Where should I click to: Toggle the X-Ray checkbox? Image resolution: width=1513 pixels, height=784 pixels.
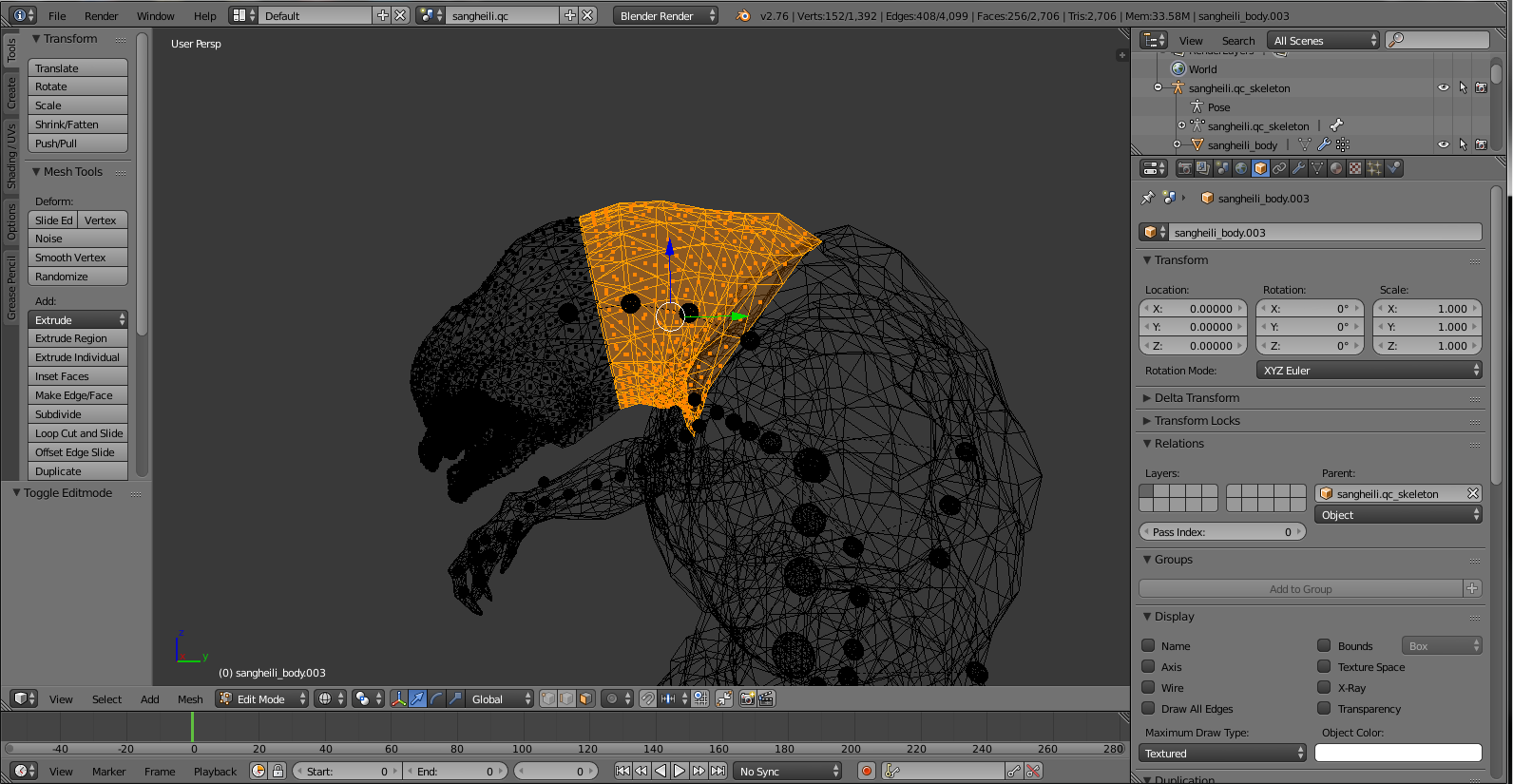1324,687
